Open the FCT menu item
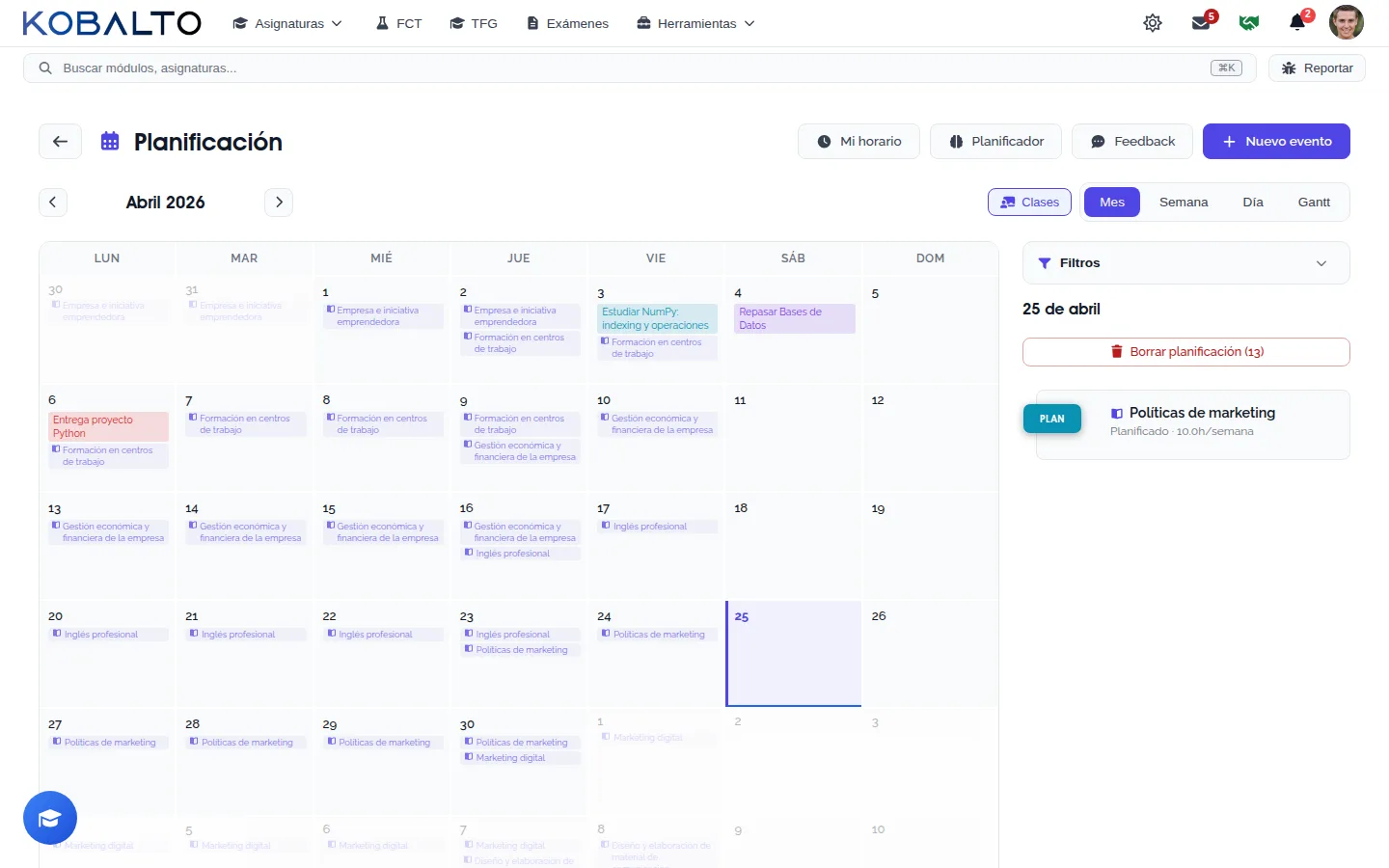Viewport: 1389px width, 868px height. 398,23
